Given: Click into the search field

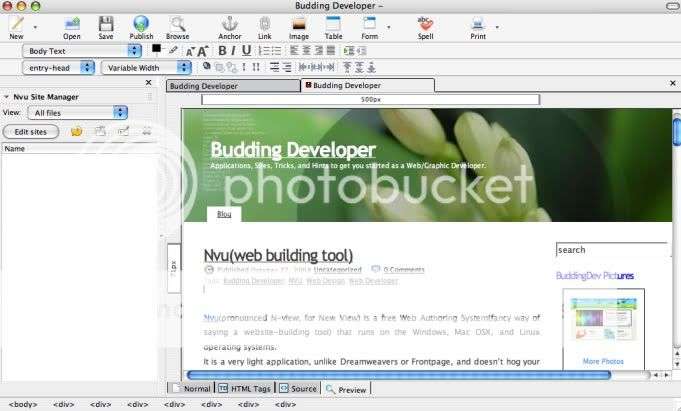Looking at the screenshot, I should 612,250.
